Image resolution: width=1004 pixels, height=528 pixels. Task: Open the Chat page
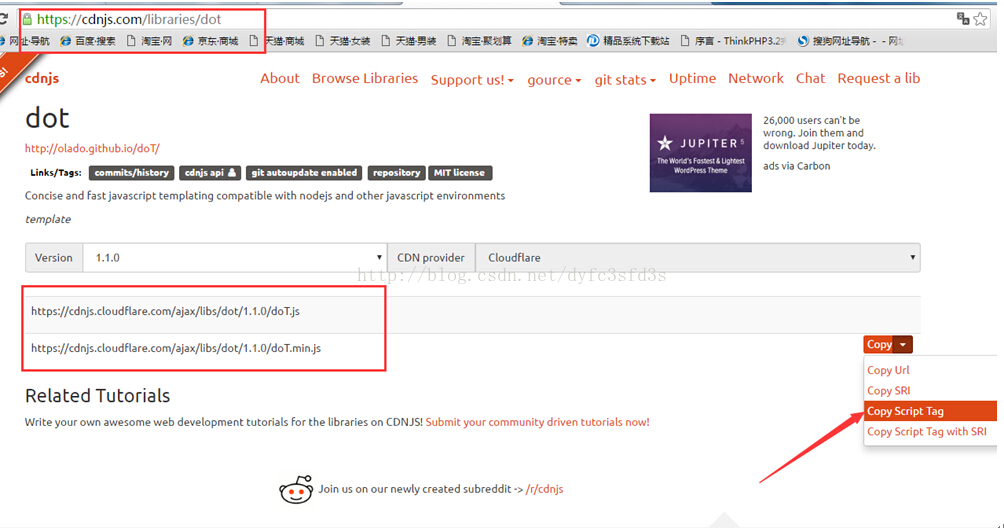point(810,78)
